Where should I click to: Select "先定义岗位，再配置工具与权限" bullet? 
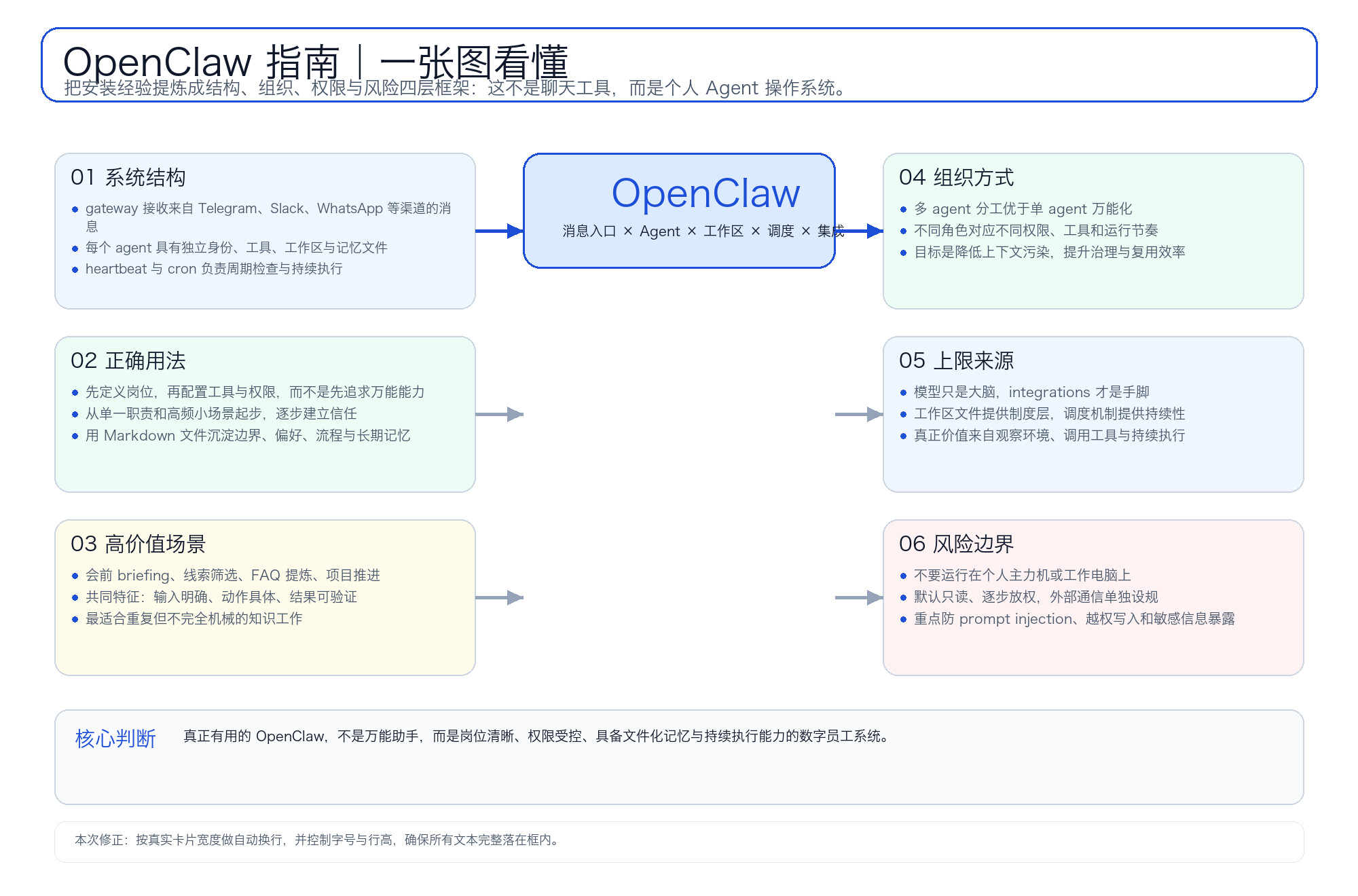click(x=255, y=392)
